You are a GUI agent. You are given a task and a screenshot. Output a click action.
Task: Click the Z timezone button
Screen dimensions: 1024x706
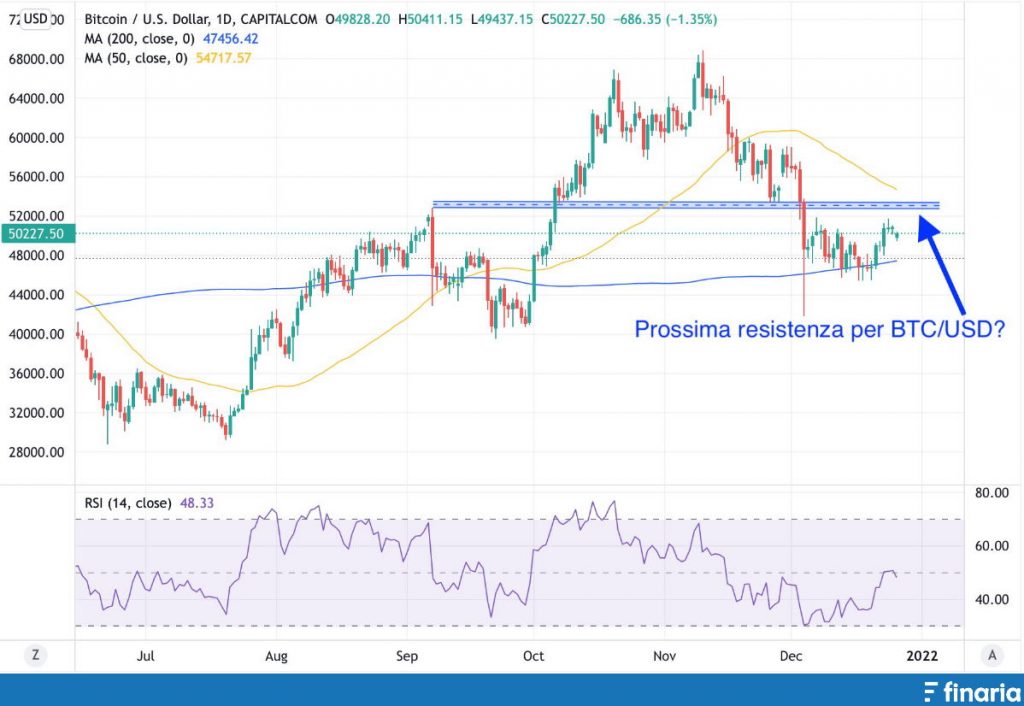click(x=36, y=654)
